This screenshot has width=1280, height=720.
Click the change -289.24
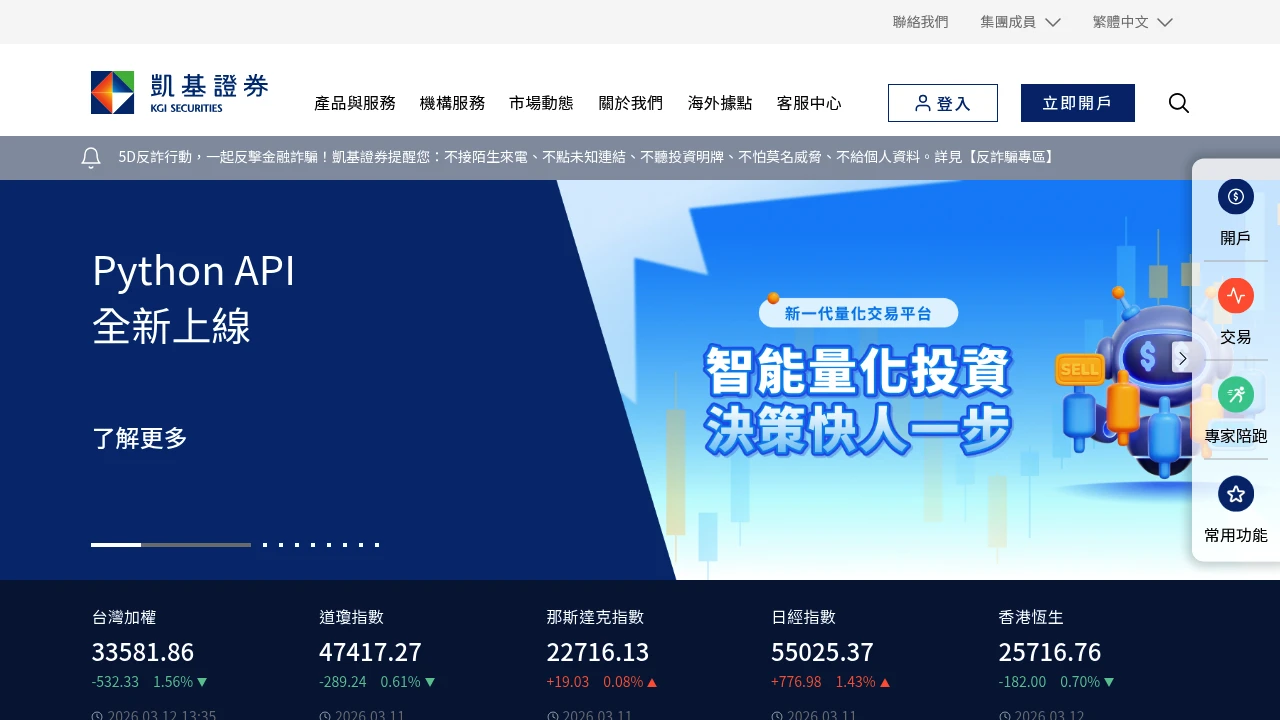tap(343, 682)
